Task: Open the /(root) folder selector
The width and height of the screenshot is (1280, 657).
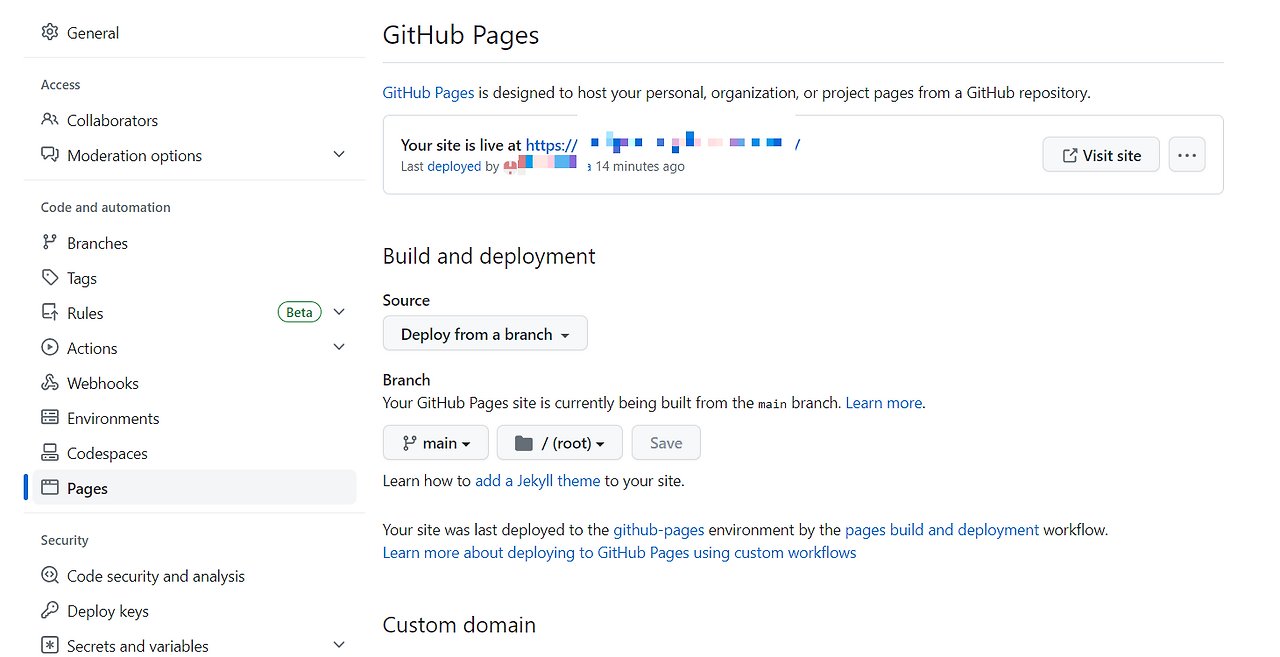Action: click(x=559, y=442)
